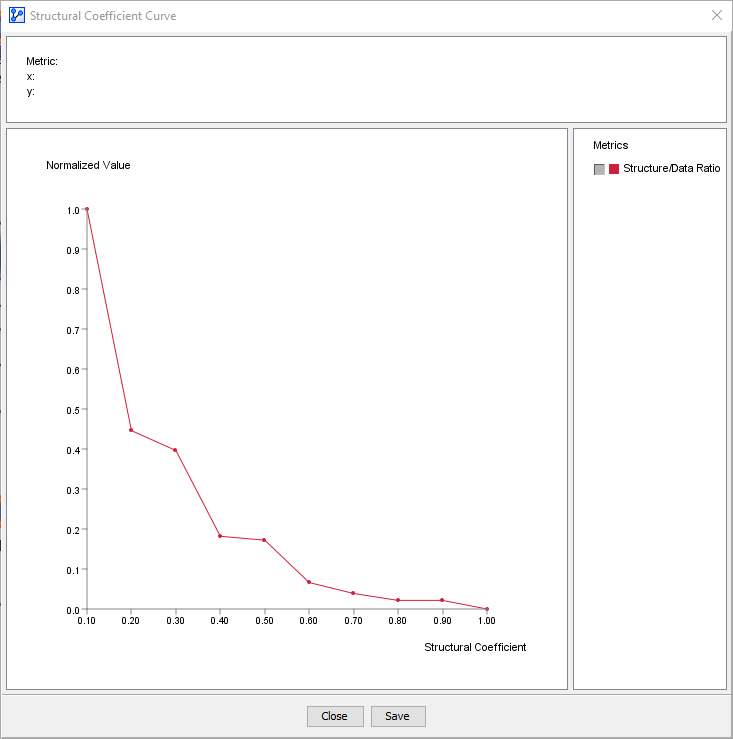The height and width of the screenshot is (739, 733).
Task: Pick the curve data point at 0.70
Action: coord(353,593)
